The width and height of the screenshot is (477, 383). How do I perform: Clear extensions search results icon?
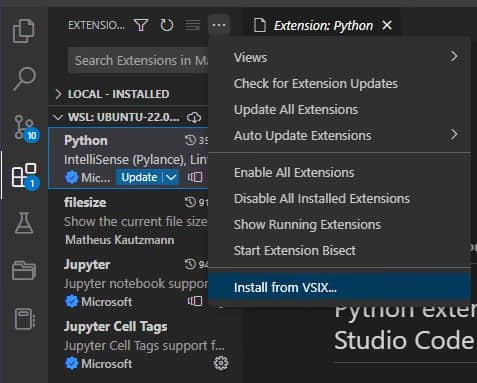[193, 25]
